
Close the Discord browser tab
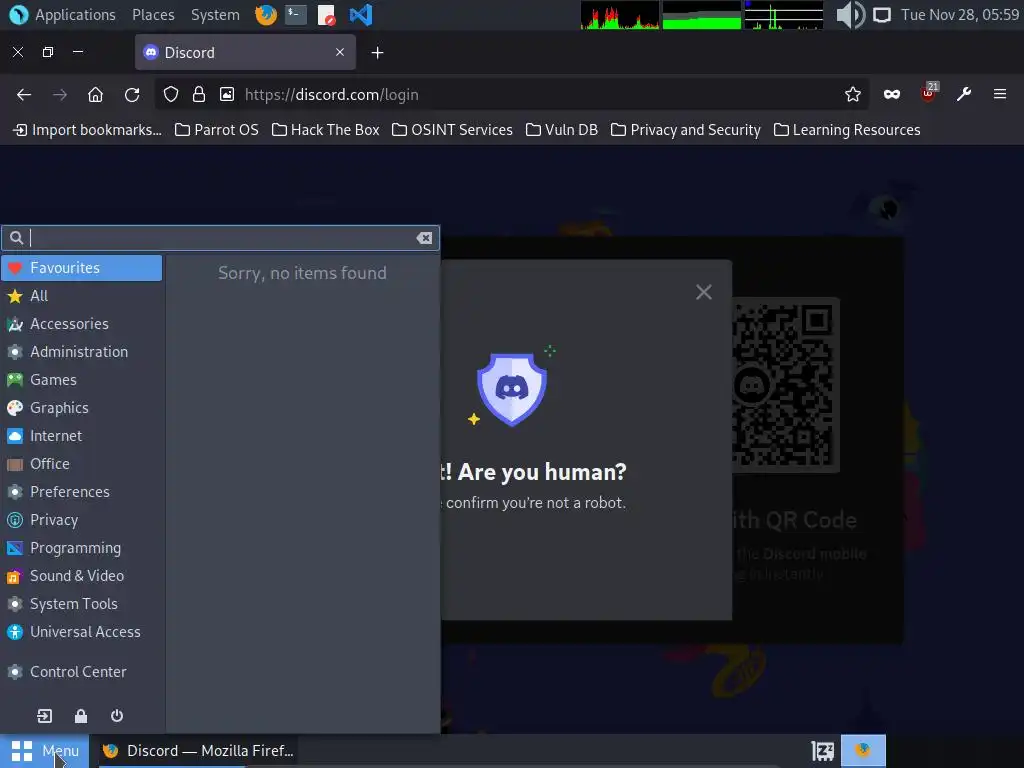(340, 52)
